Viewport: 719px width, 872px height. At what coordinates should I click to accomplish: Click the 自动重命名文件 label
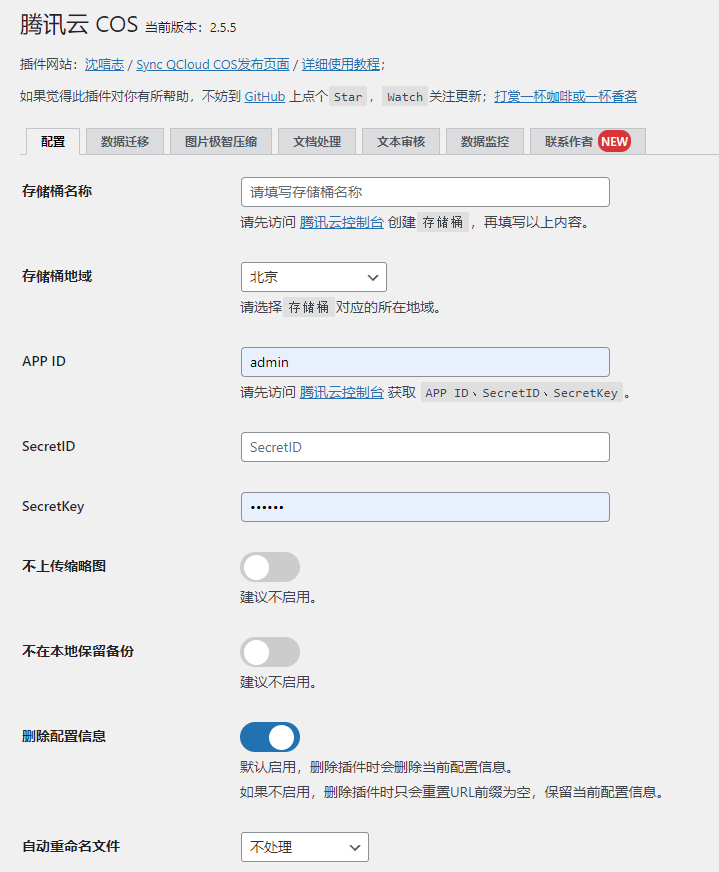click(71, 846)
